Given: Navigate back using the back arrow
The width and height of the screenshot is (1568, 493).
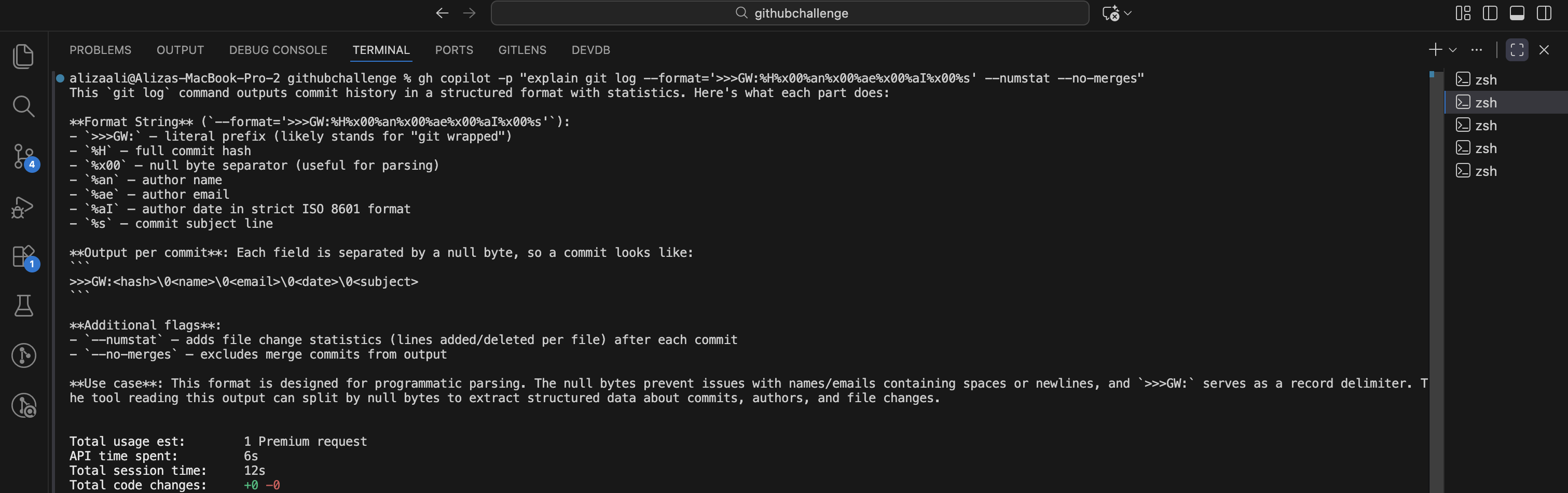Looking at the screenshot, I should (442, 13).
